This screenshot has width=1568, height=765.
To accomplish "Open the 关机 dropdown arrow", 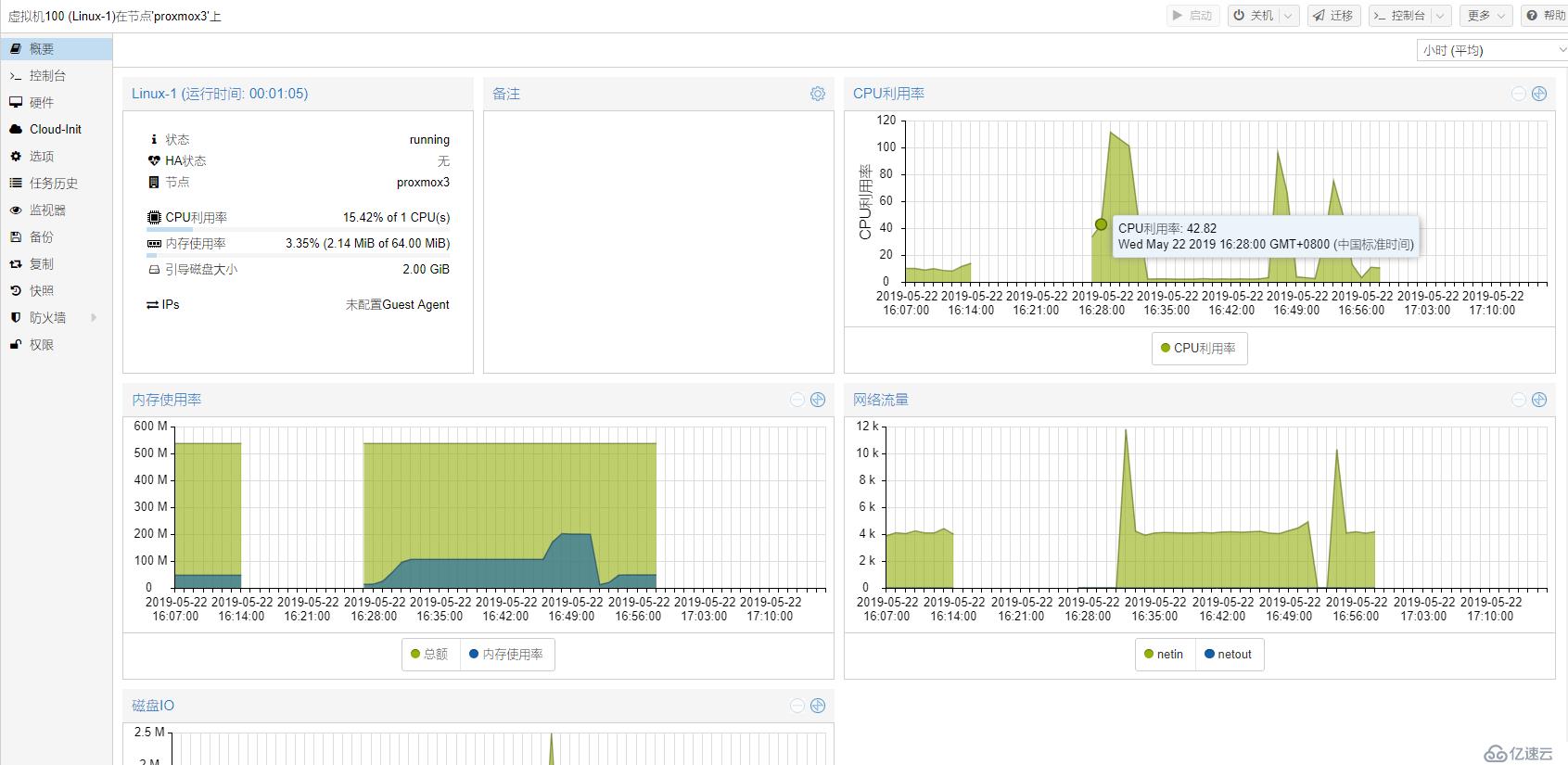I will 1289,15.
